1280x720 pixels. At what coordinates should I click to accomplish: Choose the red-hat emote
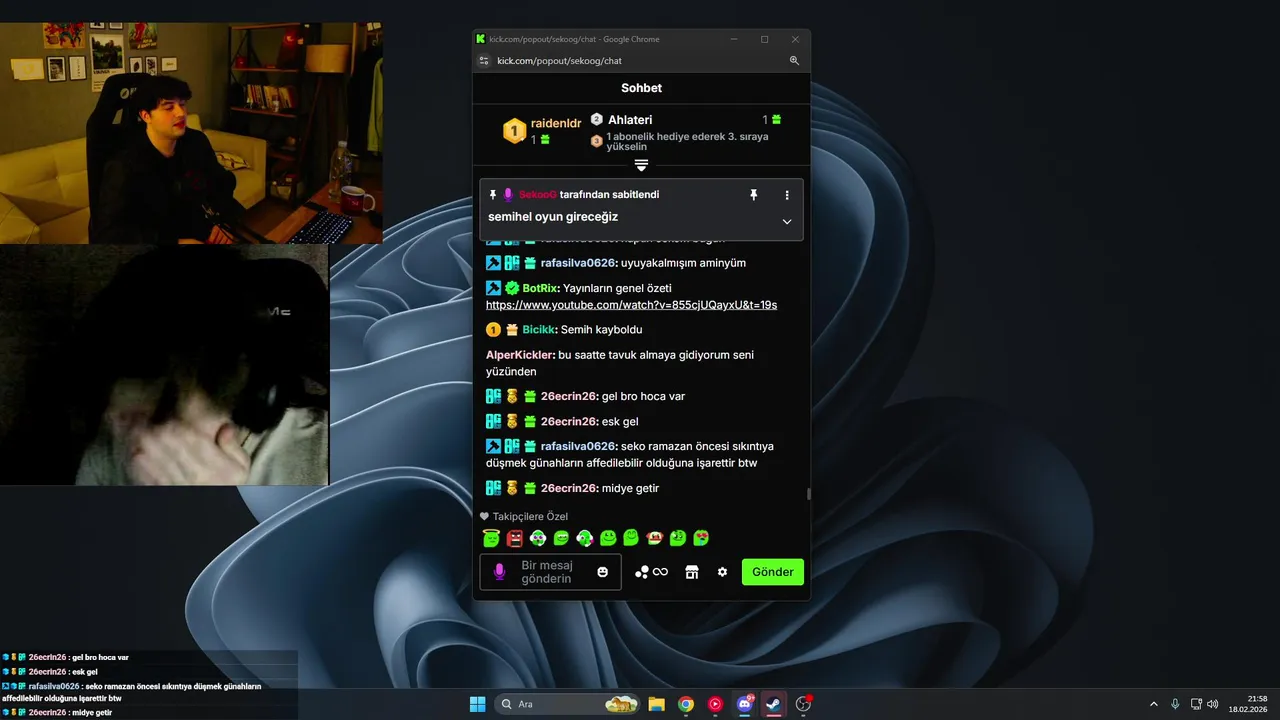click(x=655, y=538)
